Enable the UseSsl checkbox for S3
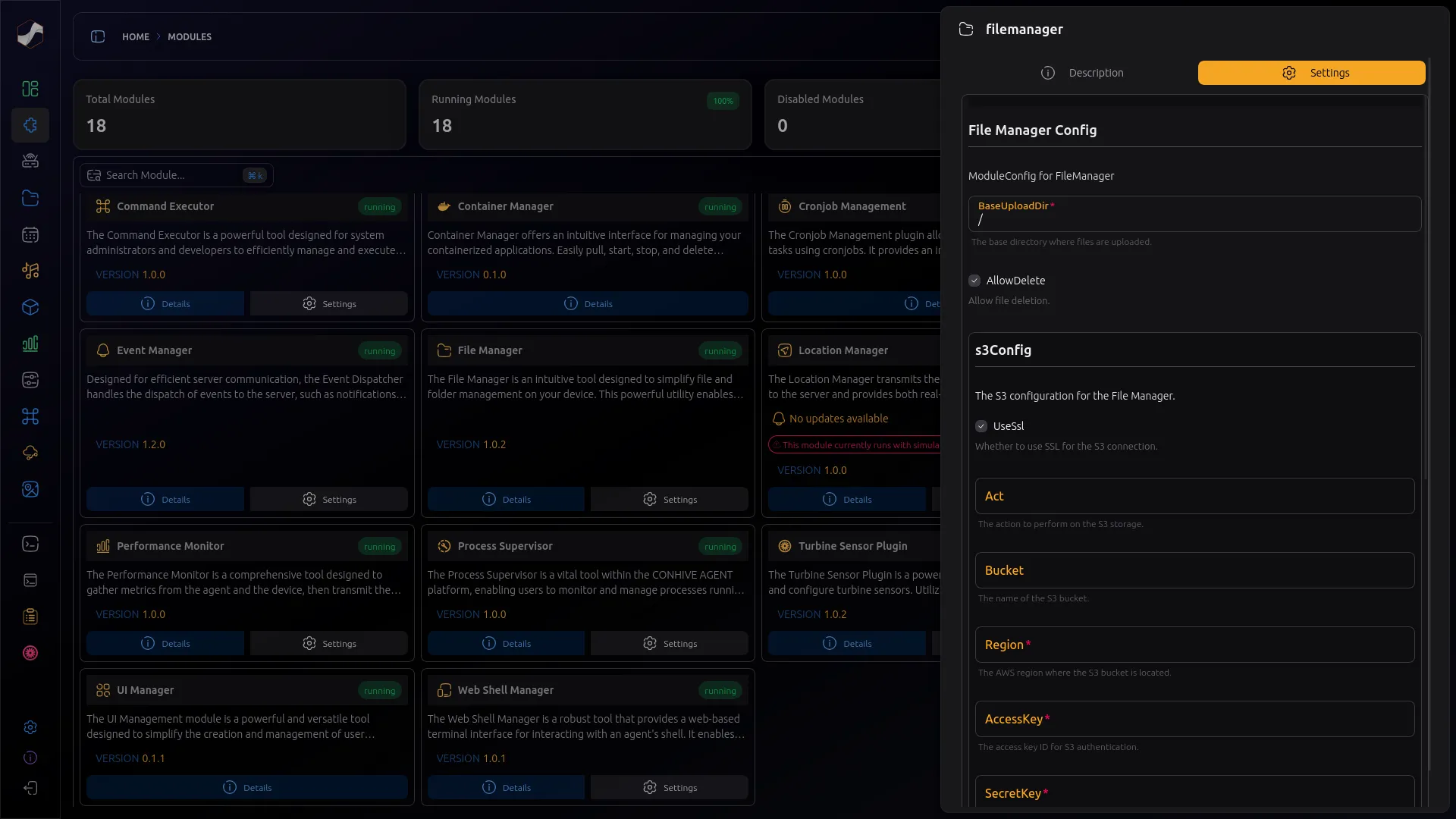Viewport: 1456px width, 819px height. [981, 426]
